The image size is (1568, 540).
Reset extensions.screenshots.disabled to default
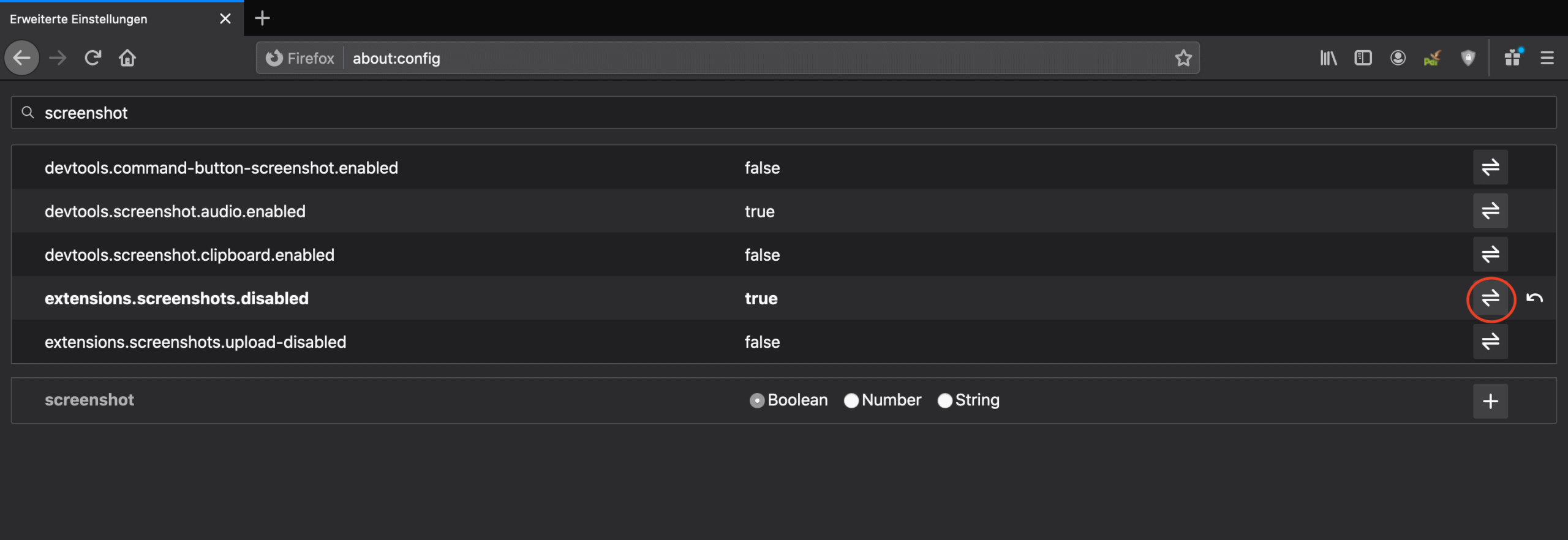[x=1535, y=299]
